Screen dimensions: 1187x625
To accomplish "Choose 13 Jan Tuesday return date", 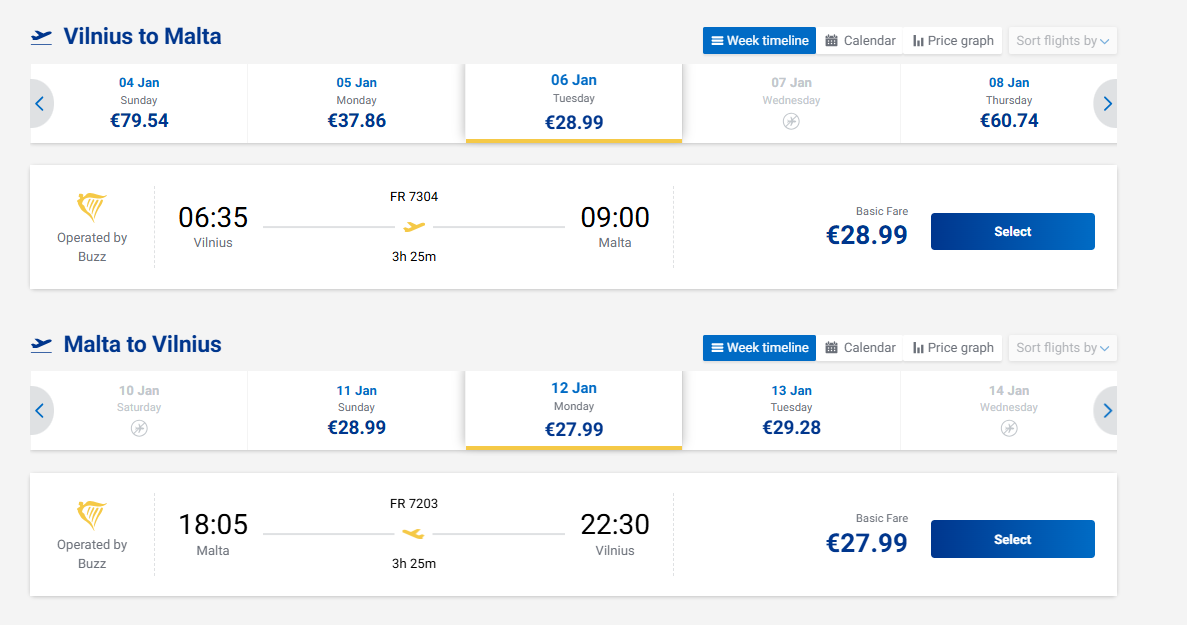I will click(791, 411).
